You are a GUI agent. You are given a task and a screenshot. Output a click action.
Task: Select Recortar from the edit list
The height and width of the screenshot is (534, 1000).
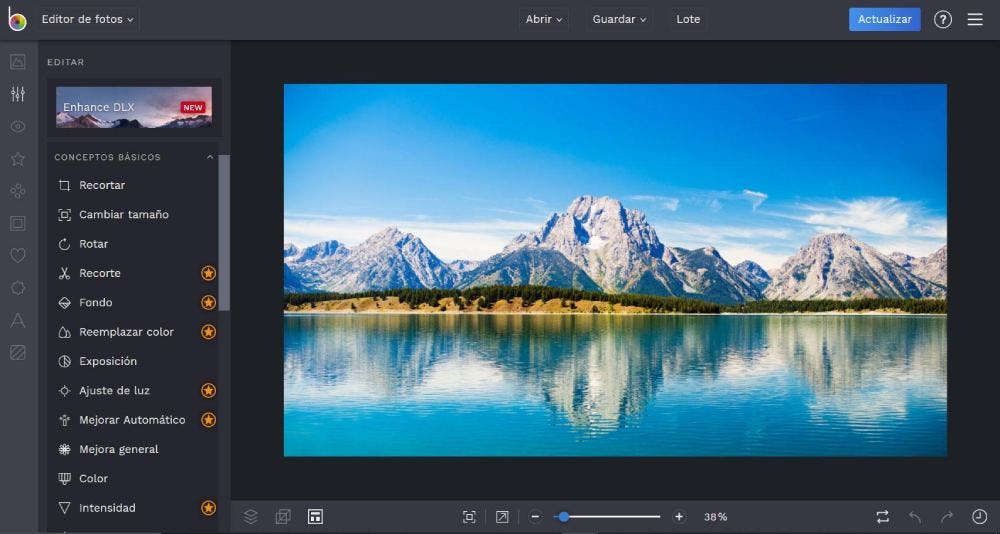pyautogui.click(x=102, y=185)
